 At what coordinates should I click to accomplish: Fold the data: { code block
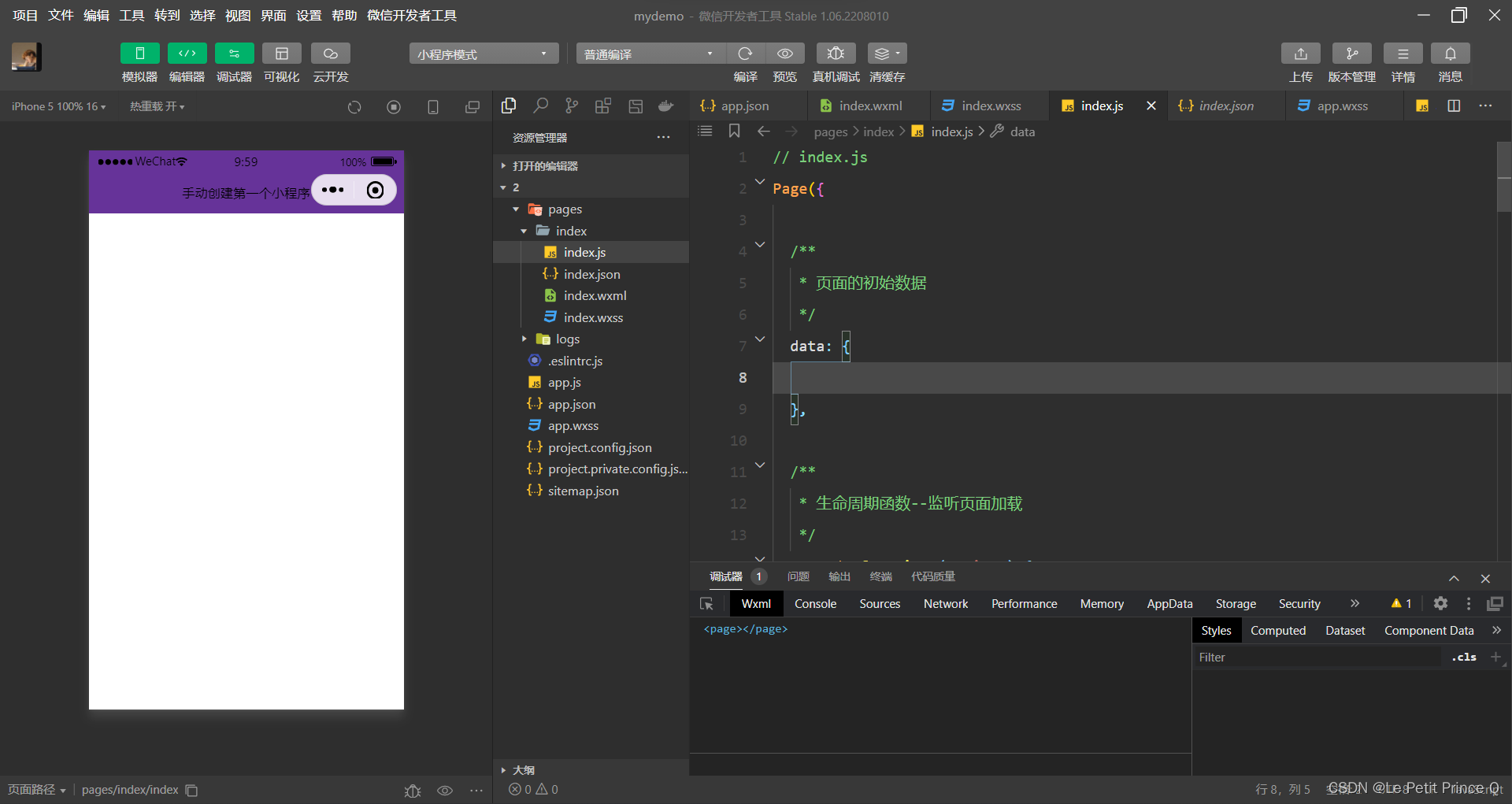pyautogui.click(x=760, y=339)
